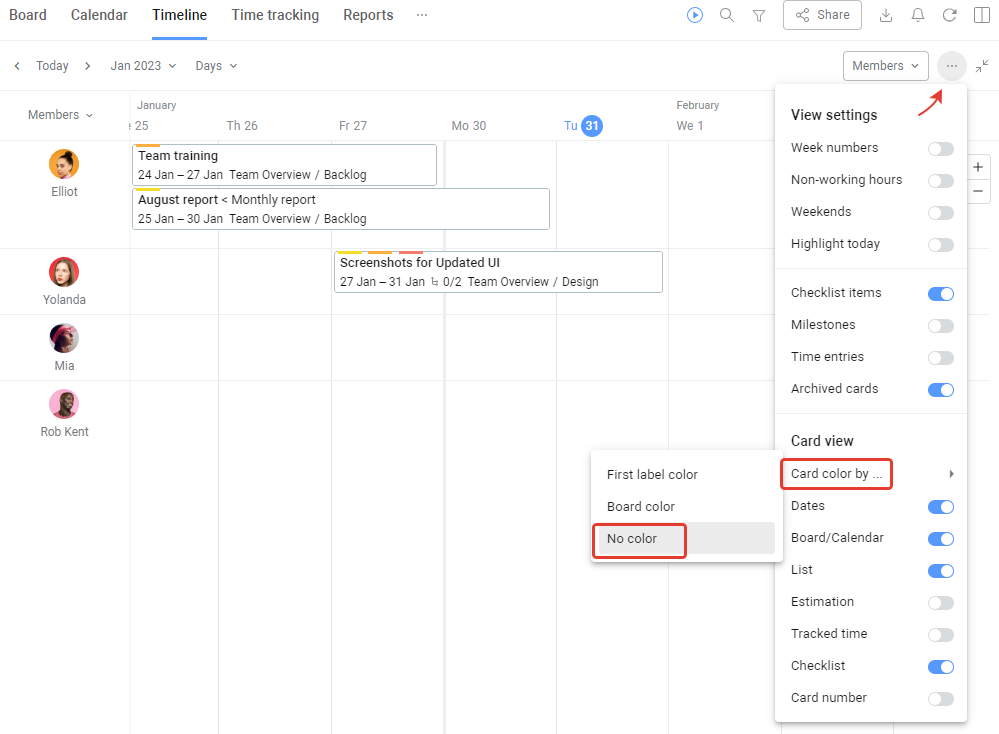Turn off the List toggle

(940, 570)
